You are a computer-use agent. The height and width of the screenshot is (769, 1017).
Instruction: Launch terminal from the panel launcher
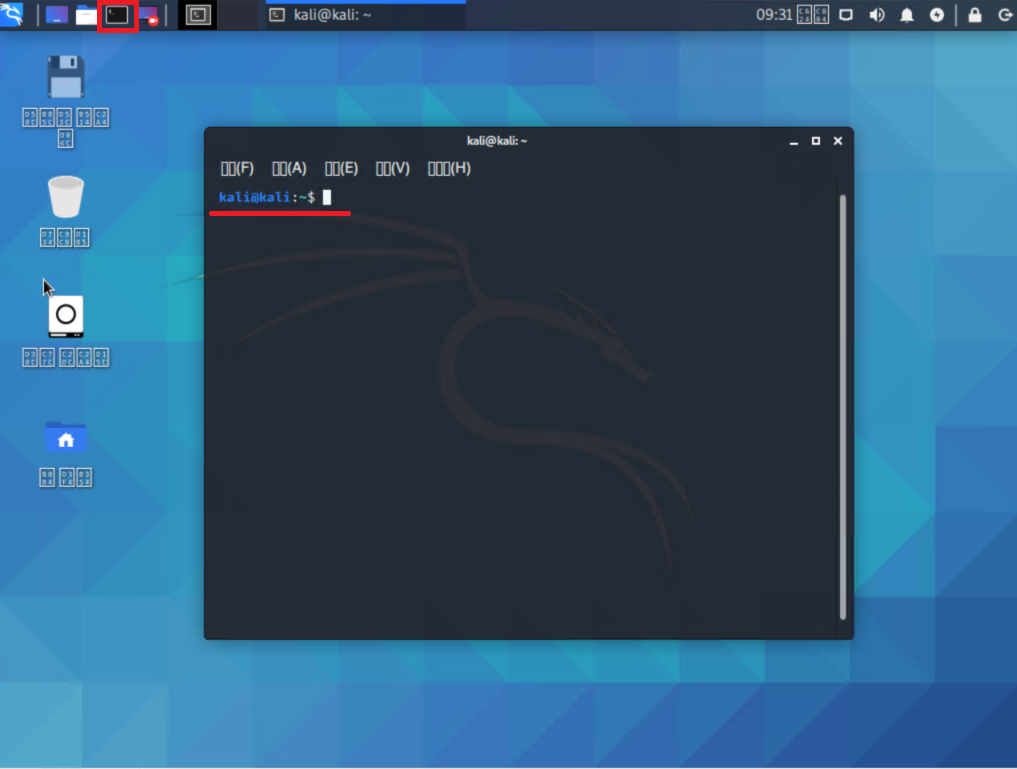(117, 15)
